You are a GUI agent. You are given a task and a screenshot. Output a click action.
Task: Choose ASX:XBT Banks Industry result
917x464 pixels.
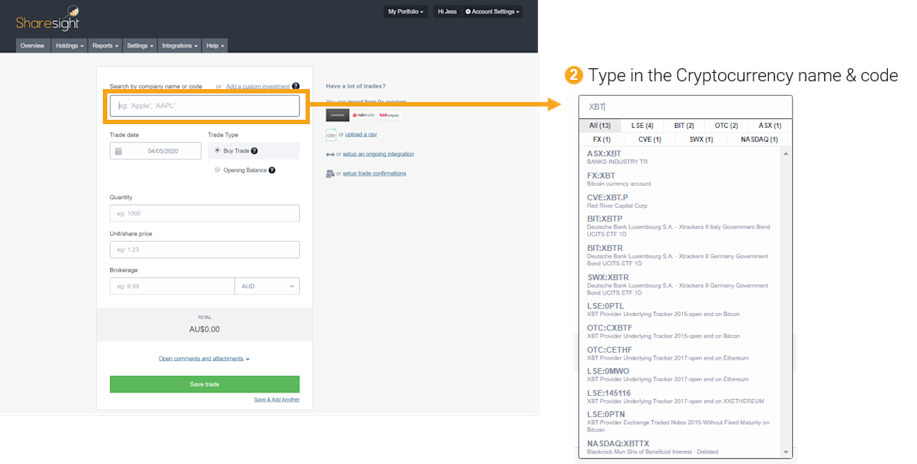tap(681, 157)
